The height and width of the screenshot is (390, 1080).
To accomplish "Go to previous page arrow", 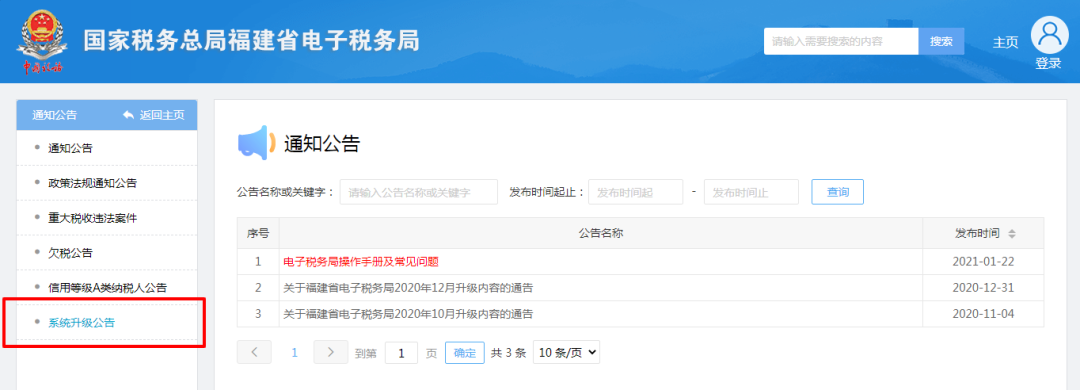I will pos(254,352).
